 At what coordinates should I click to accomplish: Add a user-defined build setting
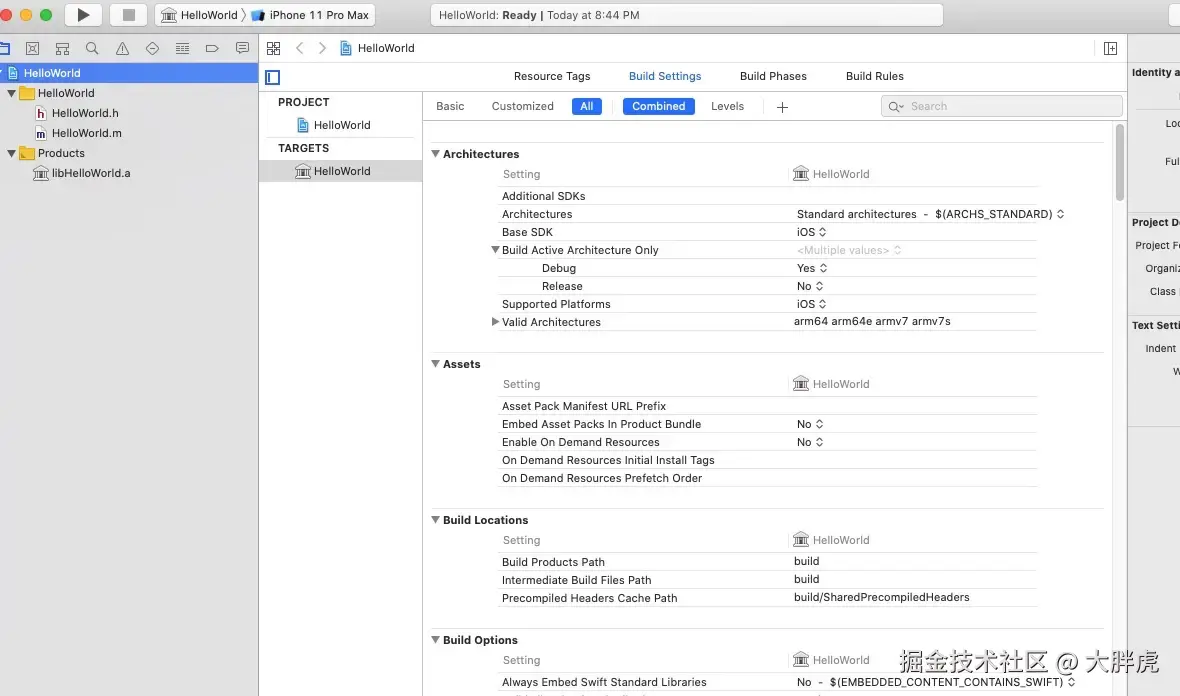coord(782,107)
